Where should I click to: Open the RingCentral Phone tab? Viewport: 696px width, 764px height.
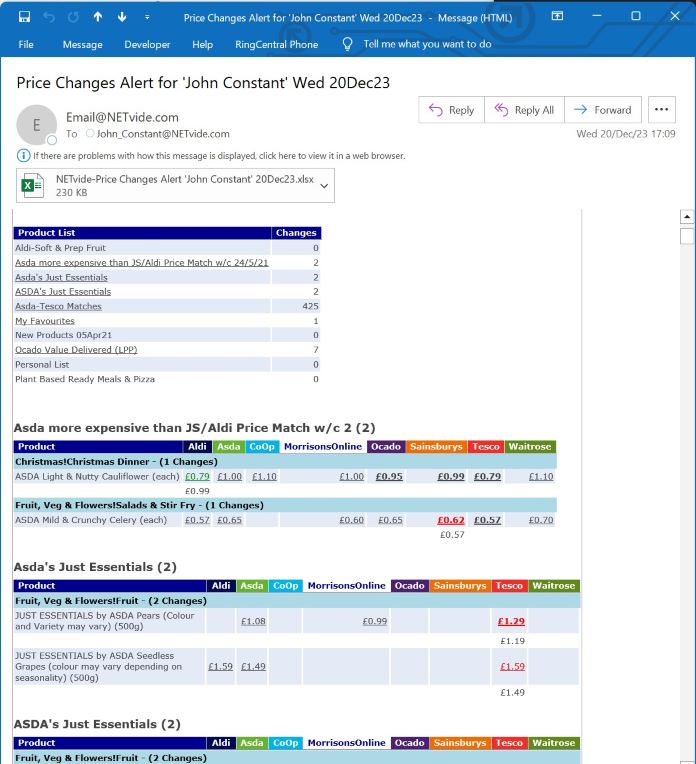pos(276,44)
